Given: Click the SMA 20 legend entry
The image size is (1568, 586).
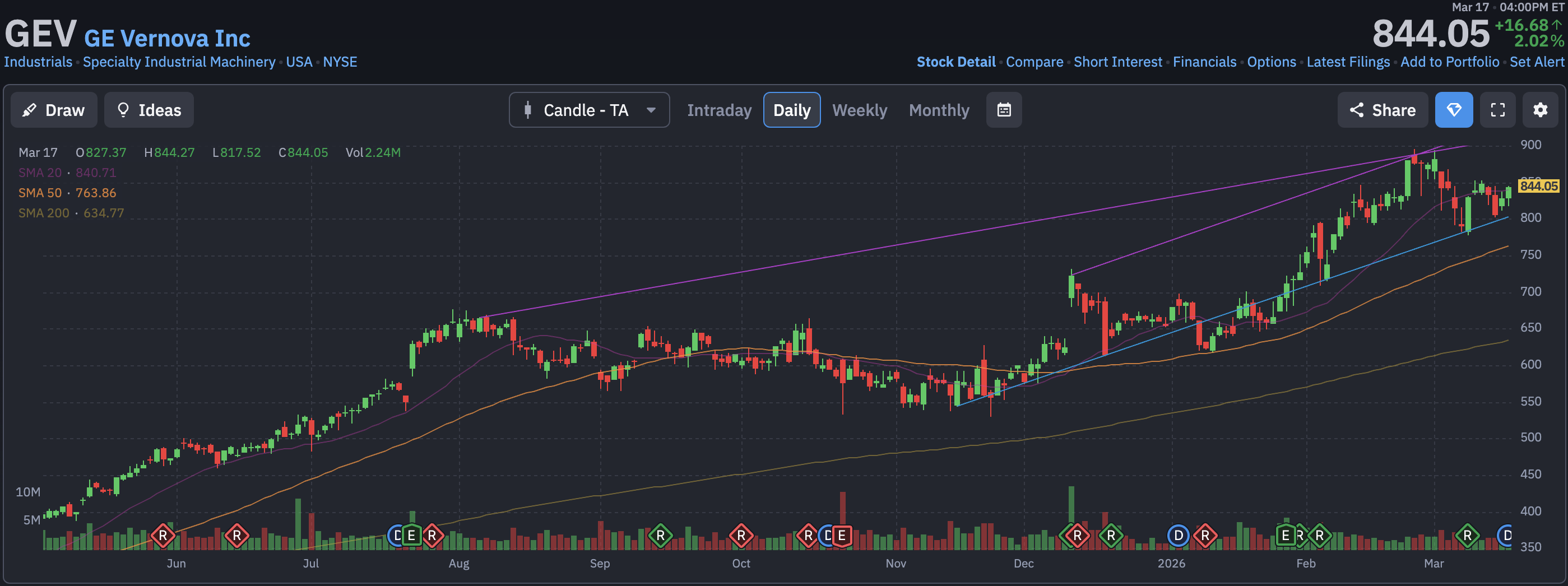Looking at the screenshot, I should (67, 173).
